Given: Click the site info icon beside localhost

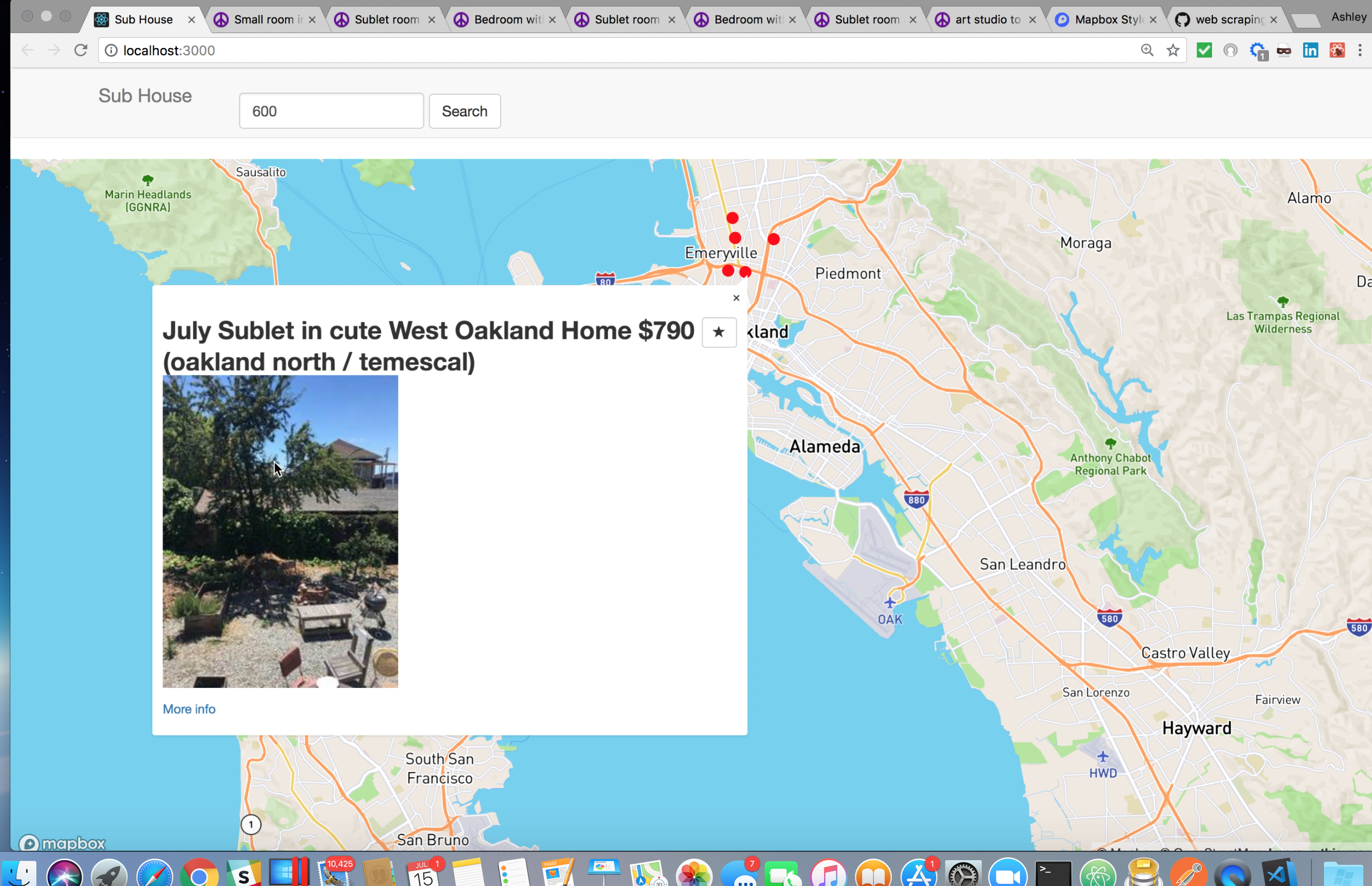Looking at the screenshot, I should tap(111, 50).
